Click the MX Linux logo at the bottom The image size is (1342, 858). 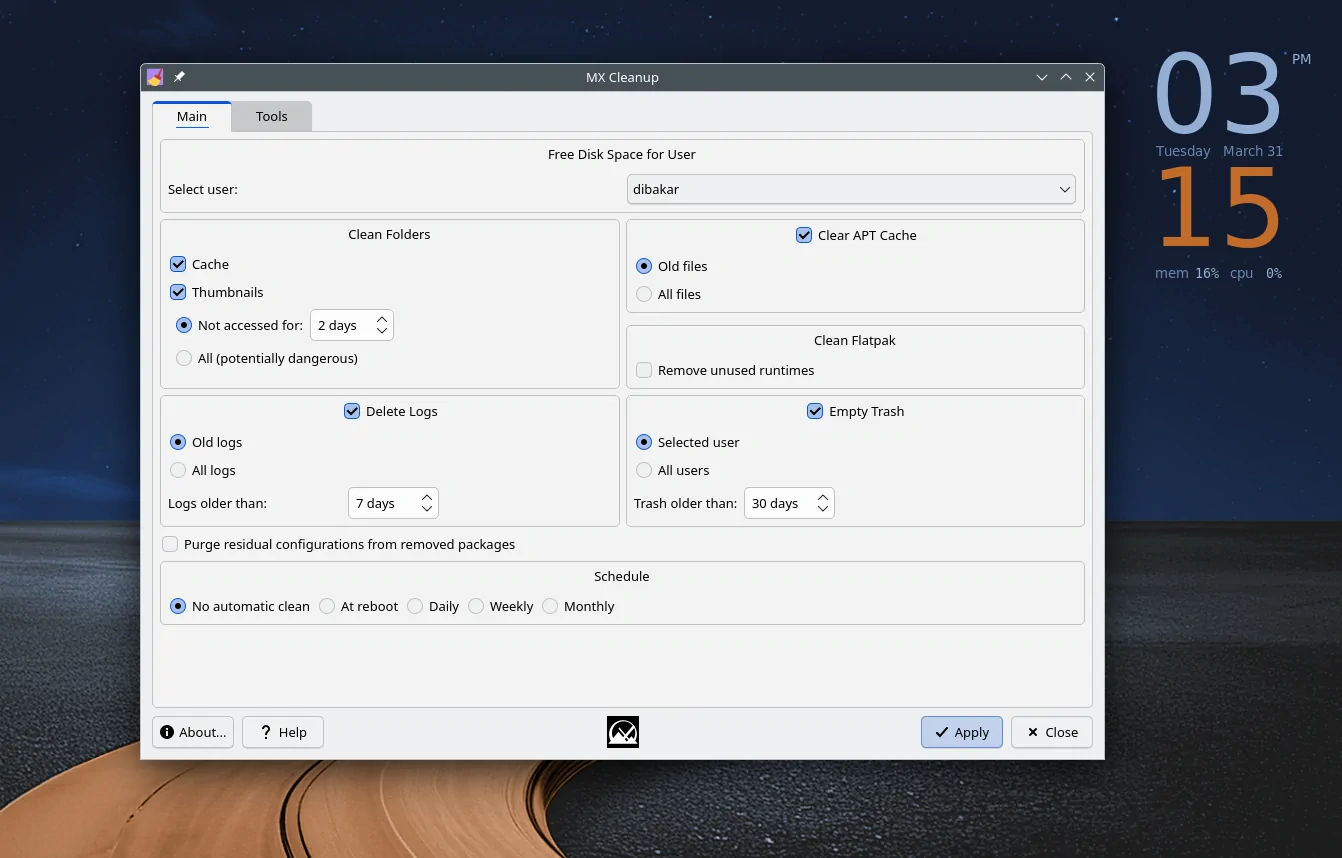[622, 731]
